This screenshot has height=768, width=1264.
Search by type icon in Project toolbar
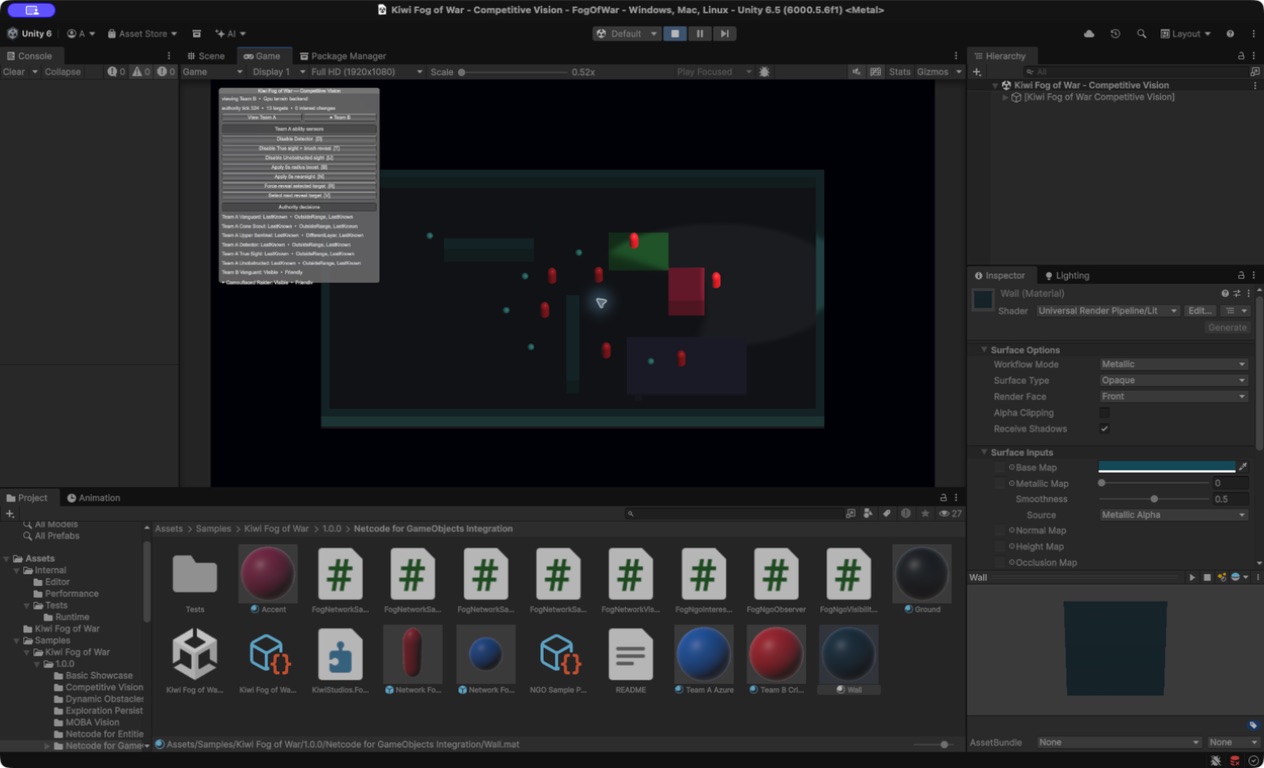[x=868, y=513]
